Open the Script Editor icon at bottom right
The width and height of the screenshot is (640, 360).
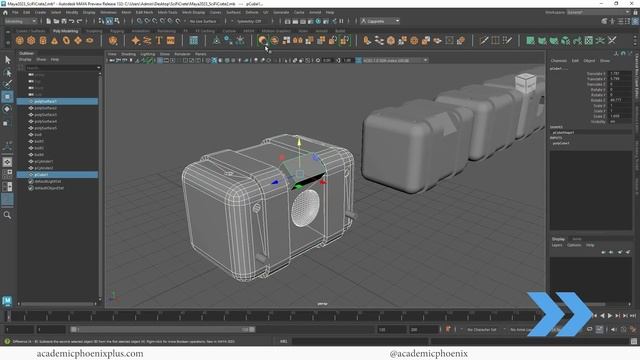click(x=633, y=341)
